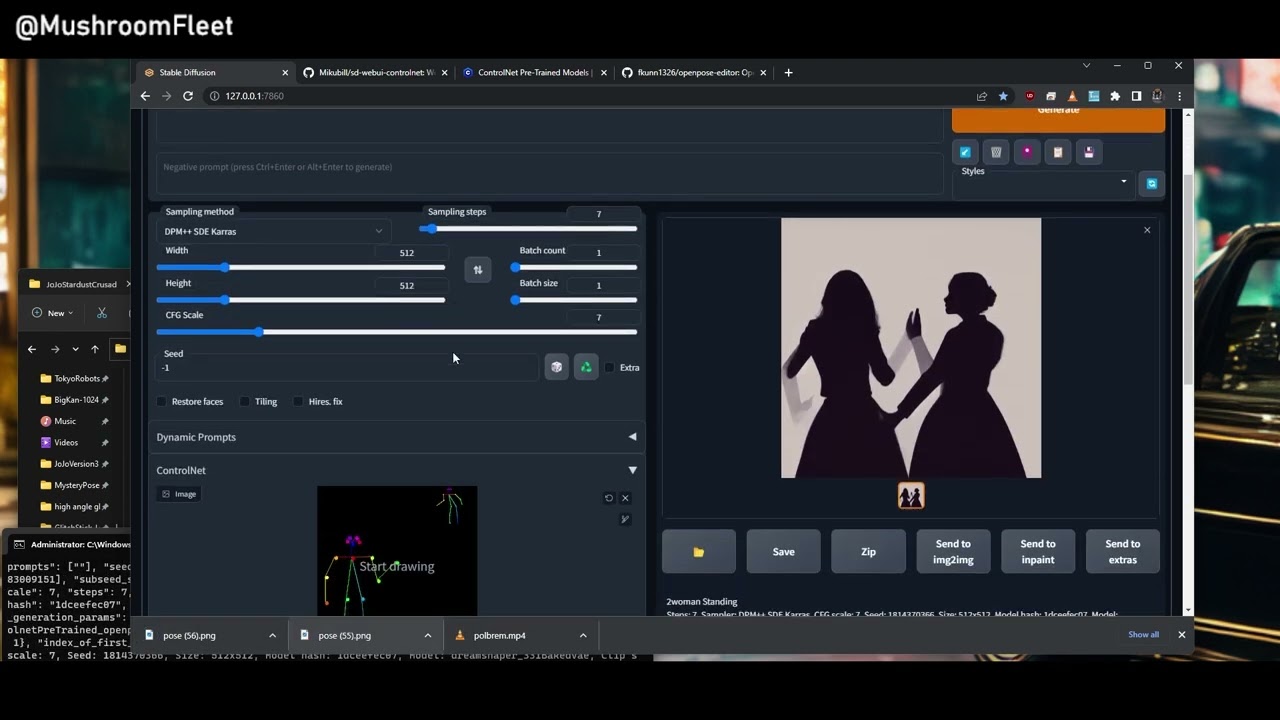The height and width of the screenshot is (720, 1280).
Task: Refresh the Styles list
Action: point(1152,184)
